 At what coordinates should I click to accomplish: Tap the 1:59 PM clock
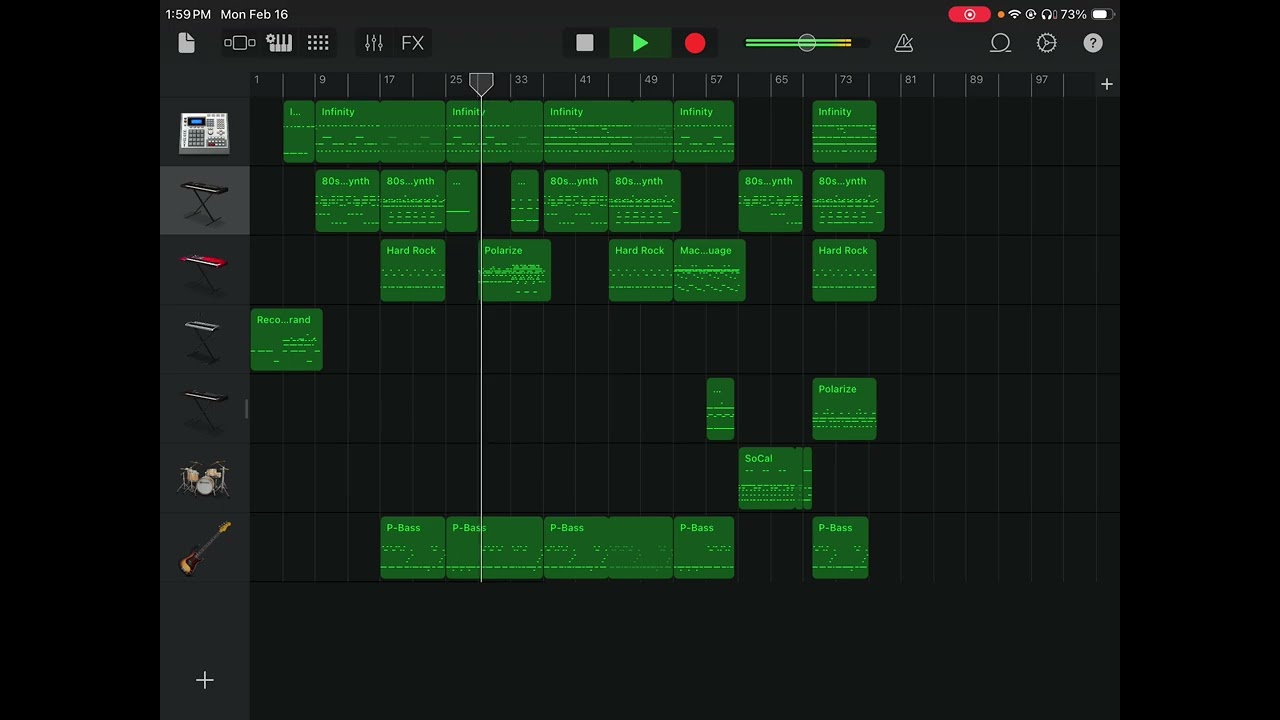click(x=188, y=15)
